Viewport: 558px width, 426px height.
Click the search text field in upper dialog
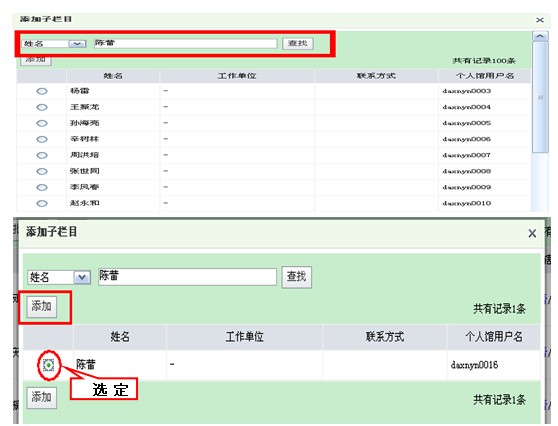click(185, 43)
